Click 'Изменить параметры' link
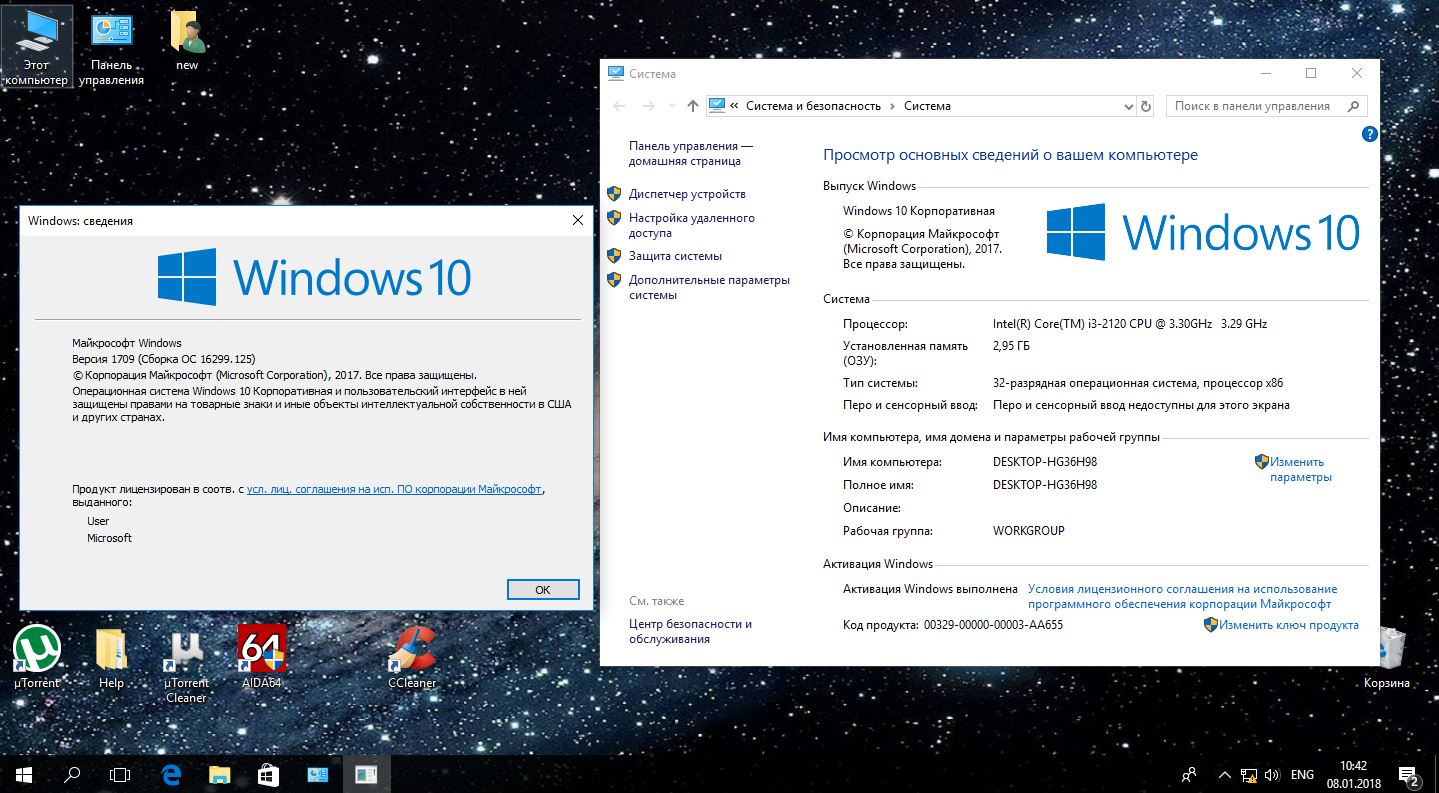 [x=1300, y=470]
